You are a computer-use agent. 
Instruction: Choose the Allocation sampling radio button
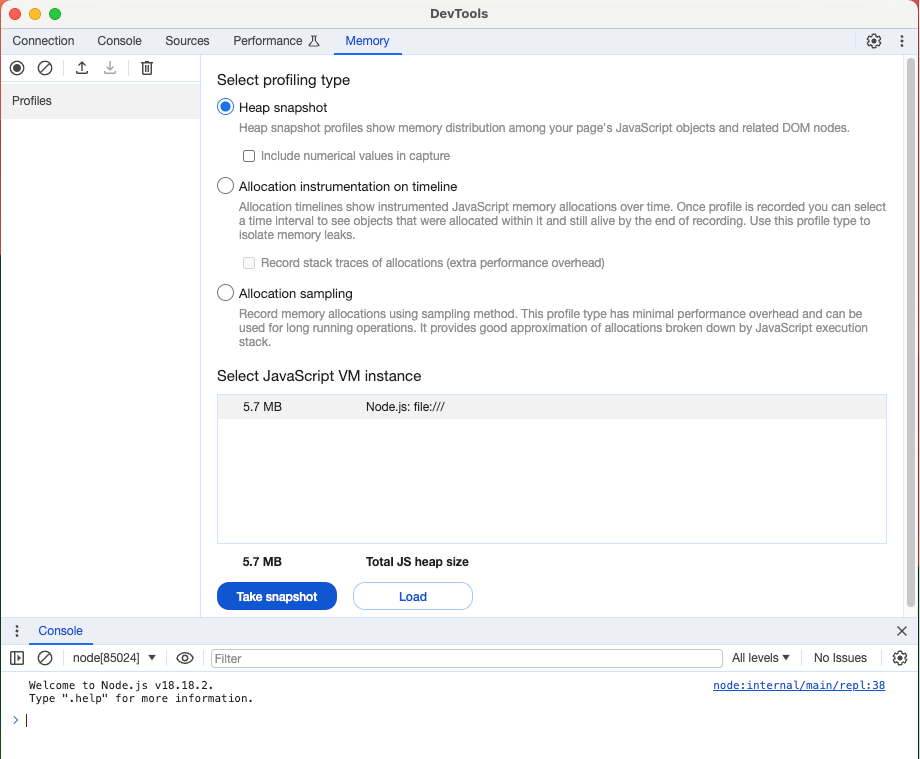click(x=226, y=294)
